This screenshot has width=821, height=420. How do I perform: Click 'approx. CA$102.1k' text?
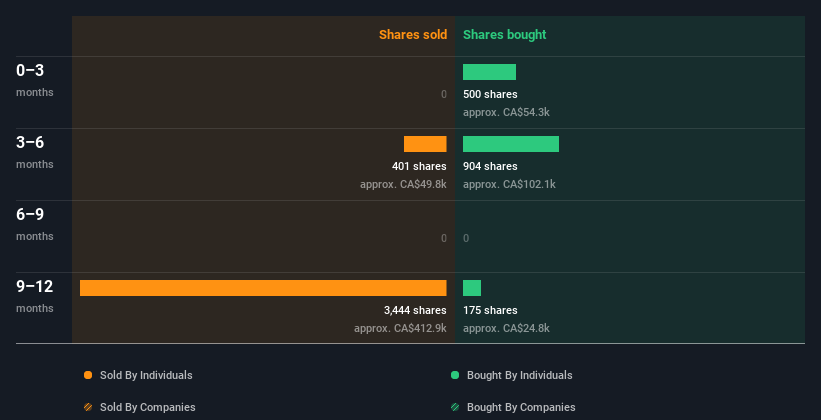(x=509, y=184)
